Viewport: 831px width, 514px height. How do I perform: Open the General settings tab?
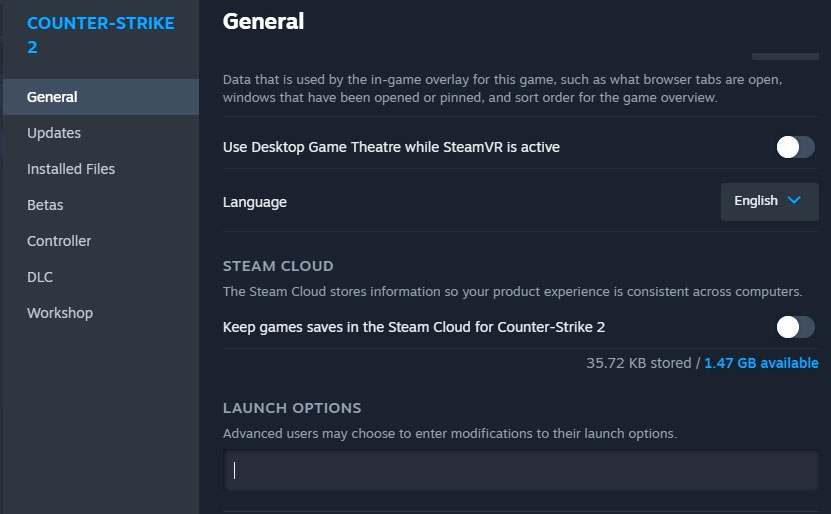click(52, 97)
